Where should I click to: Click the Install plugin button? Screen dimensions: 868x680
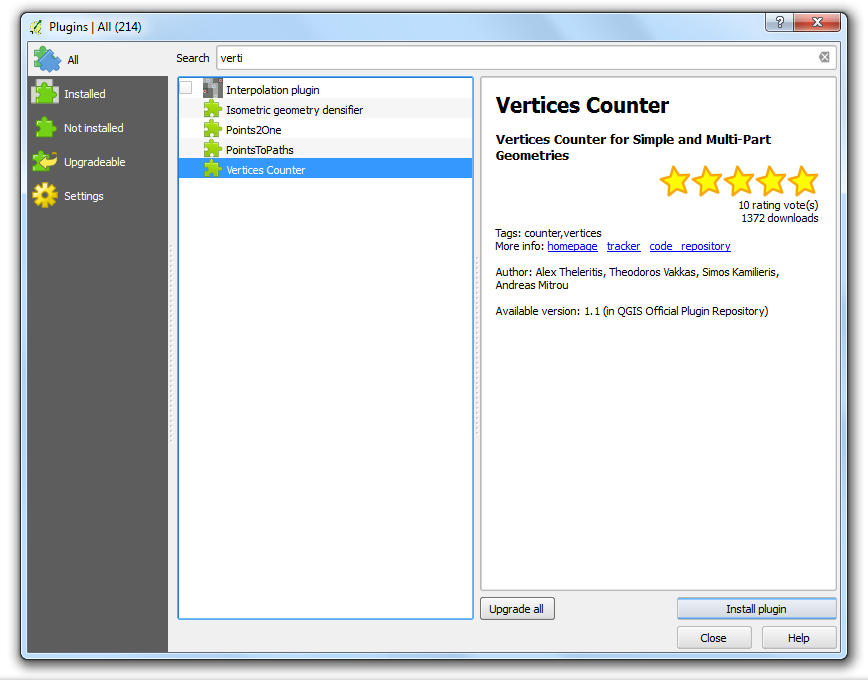(x=756, y=609)
